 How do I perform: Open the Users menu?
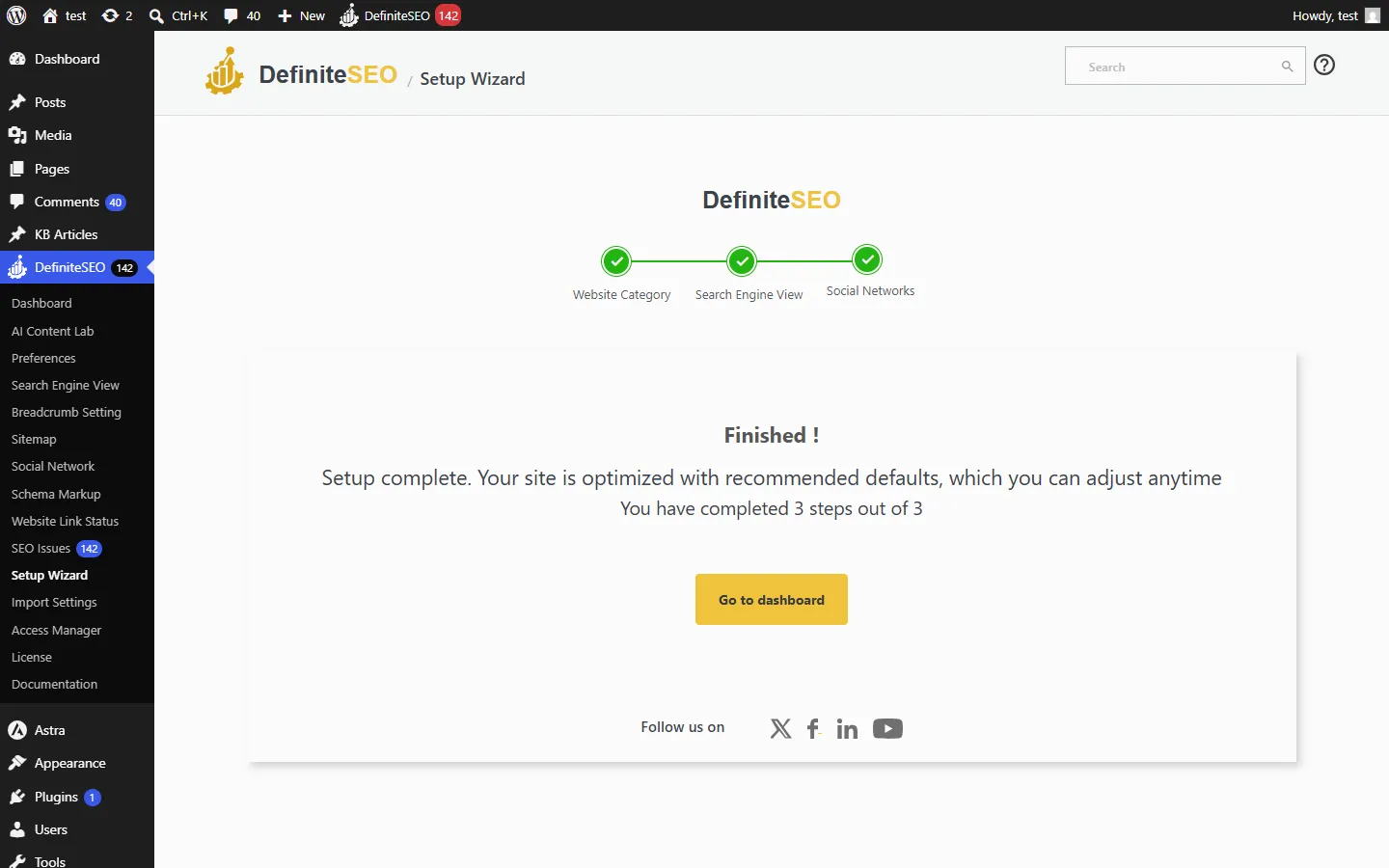click(77, 829)
